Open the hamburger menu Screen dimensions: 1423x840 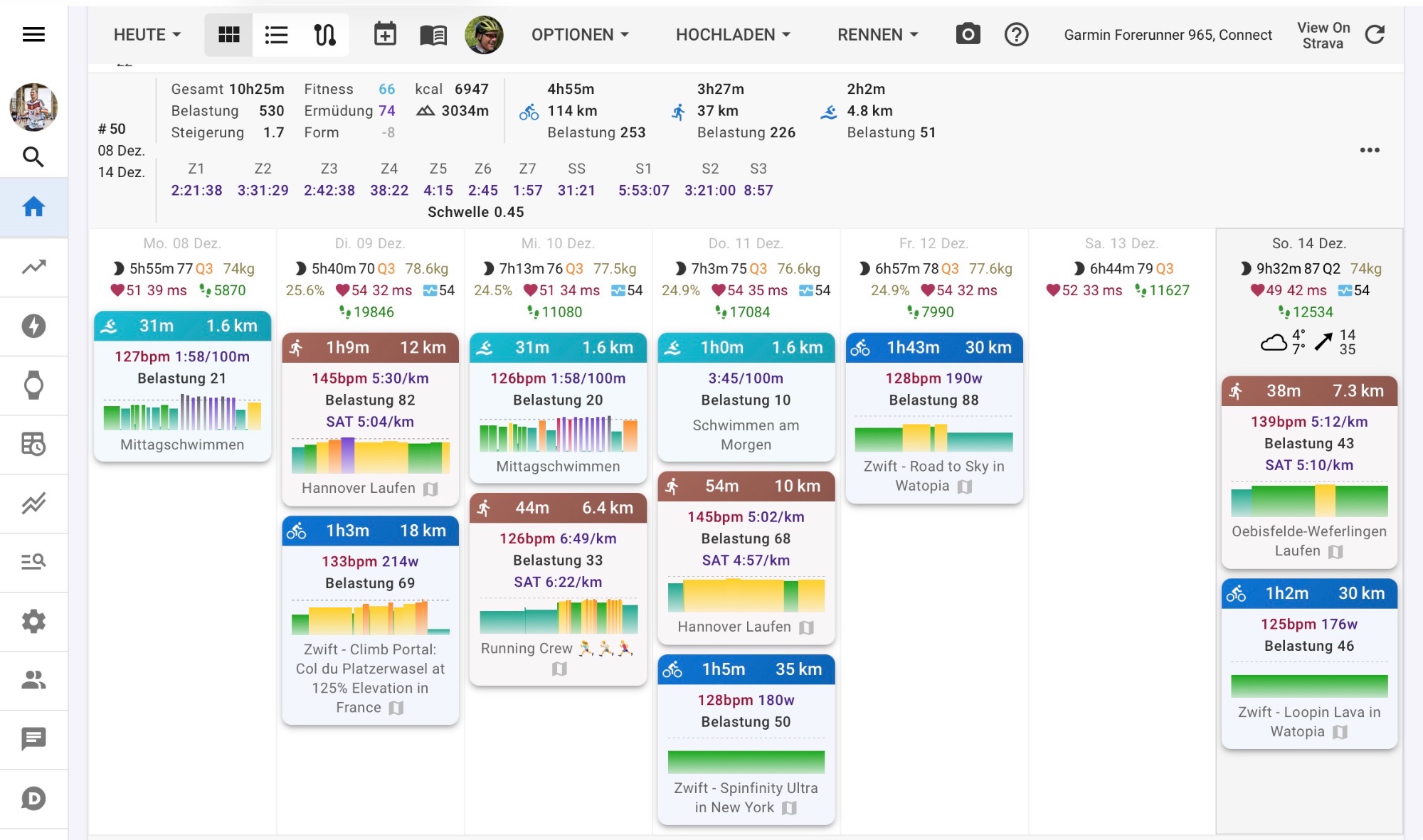pyautogui.click(x=33, y=34)
